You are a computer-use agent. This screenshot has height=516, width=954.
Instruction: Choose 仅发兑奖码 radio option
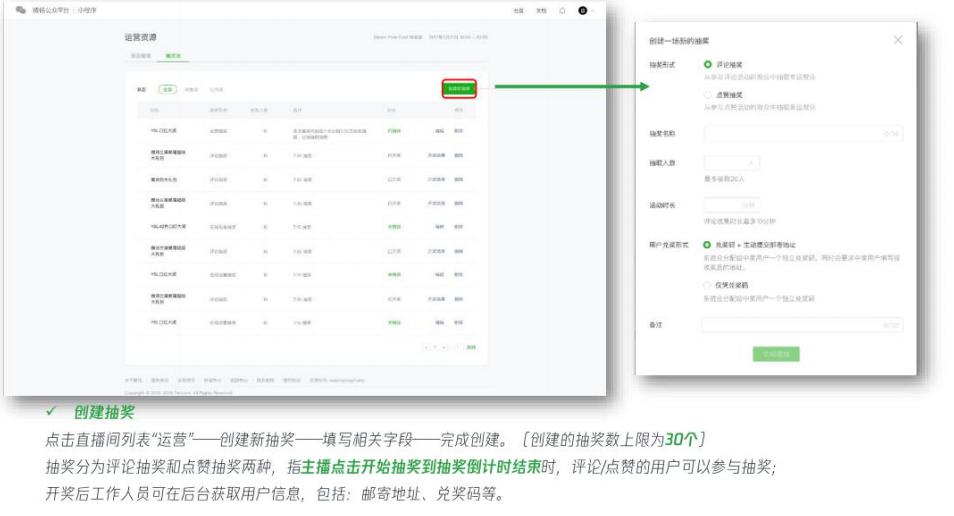708,285
